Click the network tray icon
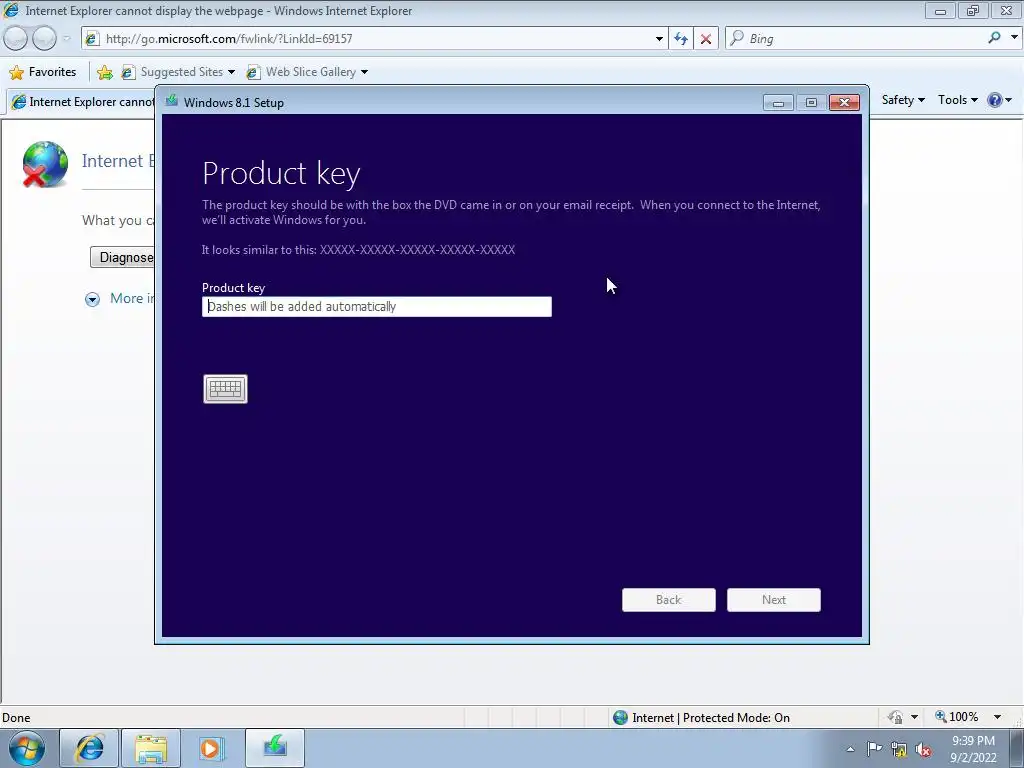This screenshot has height=768, width=1024. click(x=899, y=750)
